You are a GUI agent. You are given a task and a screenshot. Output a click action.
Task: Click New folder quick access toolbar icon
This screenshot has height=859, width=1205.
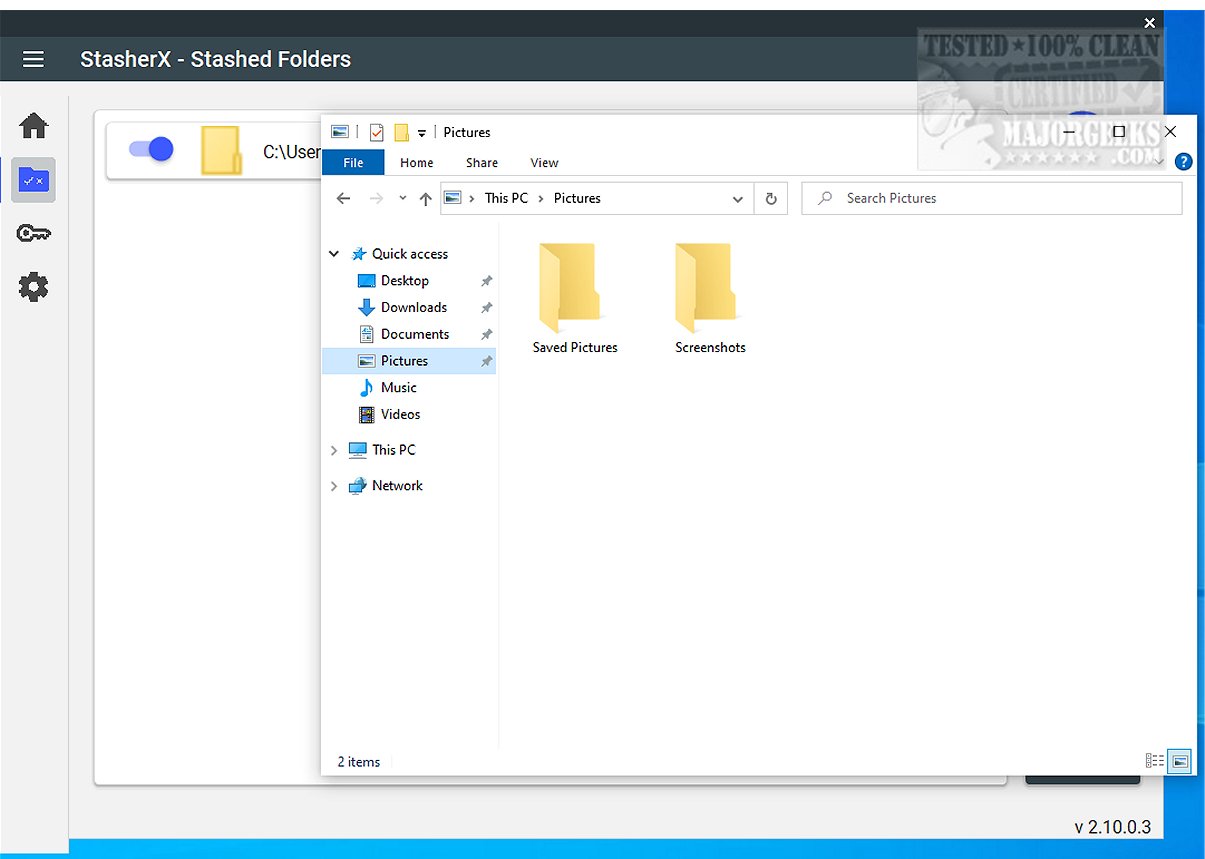click(x=401, y=132)
